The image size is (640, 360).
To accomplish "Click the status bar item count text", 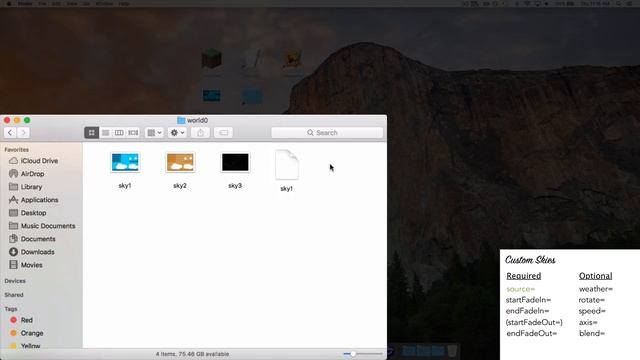I will pos(192,354).
